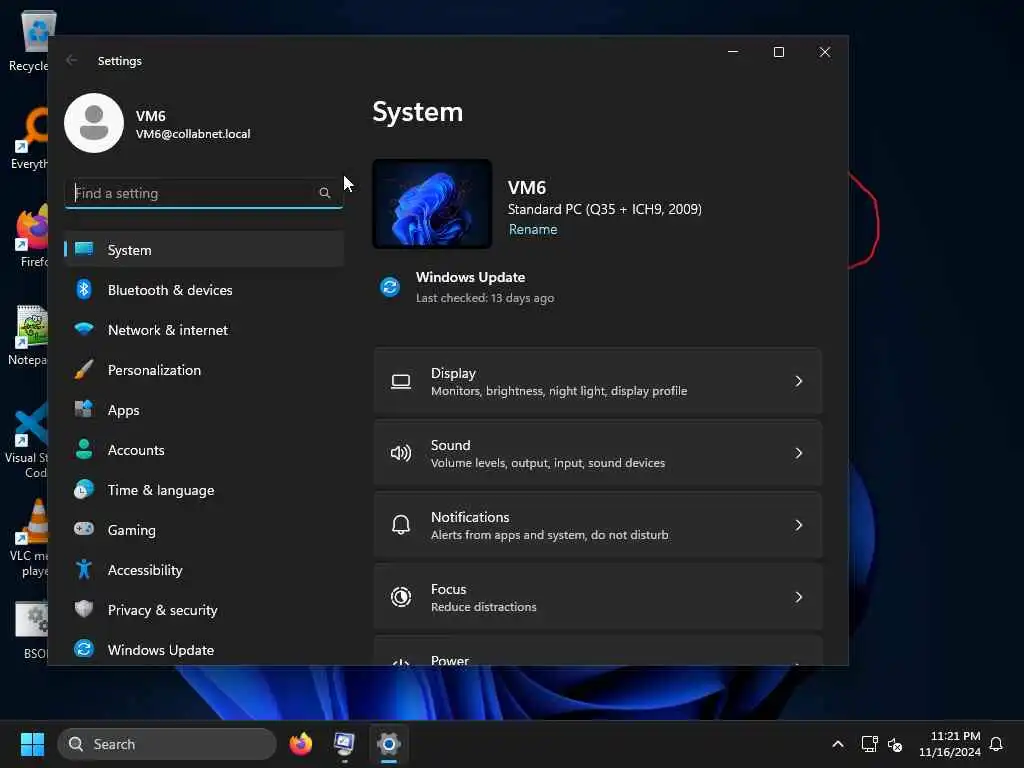Viewport: 1024px width, 768px height.
Task: Click the System monitor icon in sidebar
Action: pyautogui.click(x=84, y=249)
